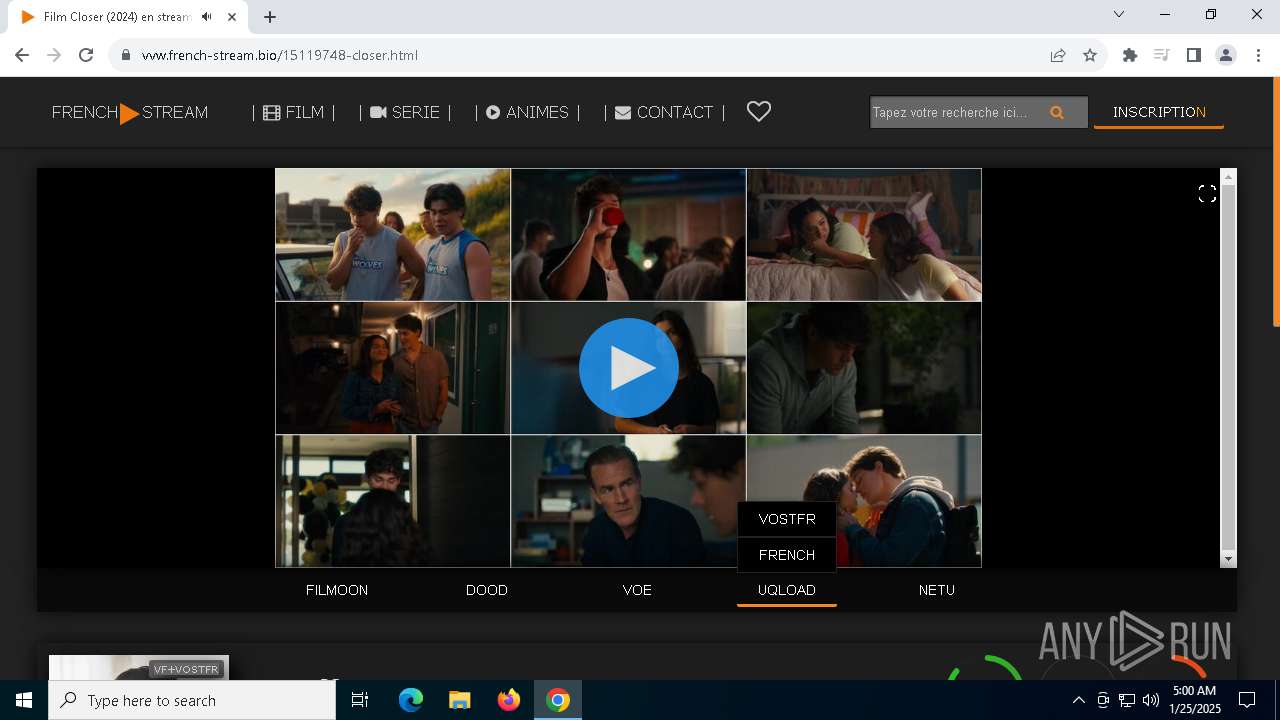1280x720 pixels.
Task: Bookmark this page with the star icon
Action: [1090, 55]
